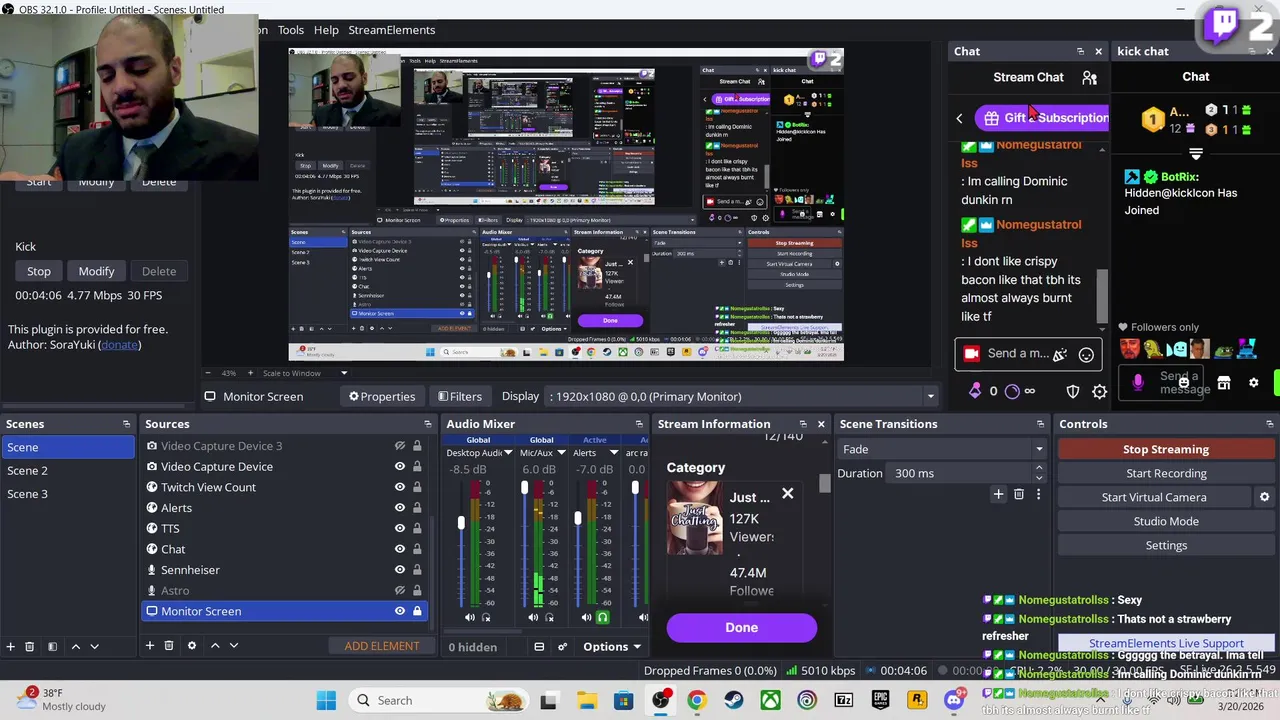Image resolution: width=1280 pixels, height=720 pixels.
Task: Stop the live stream
Action: [1166, 449]
